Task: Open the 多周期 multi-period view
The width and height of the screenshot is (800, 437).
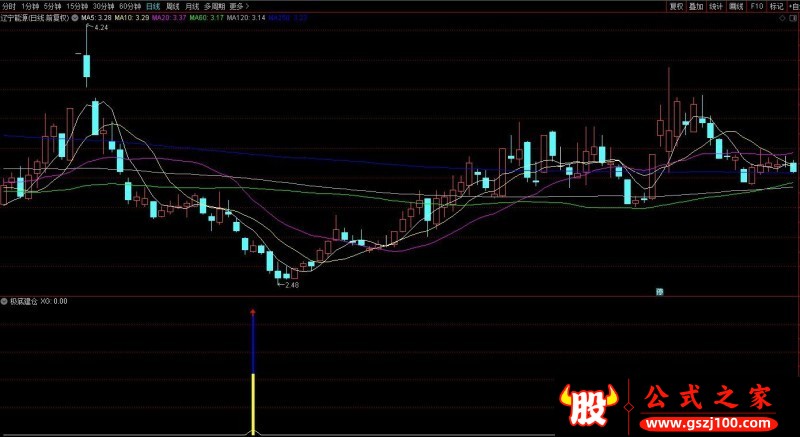Action: pos(214,6)
